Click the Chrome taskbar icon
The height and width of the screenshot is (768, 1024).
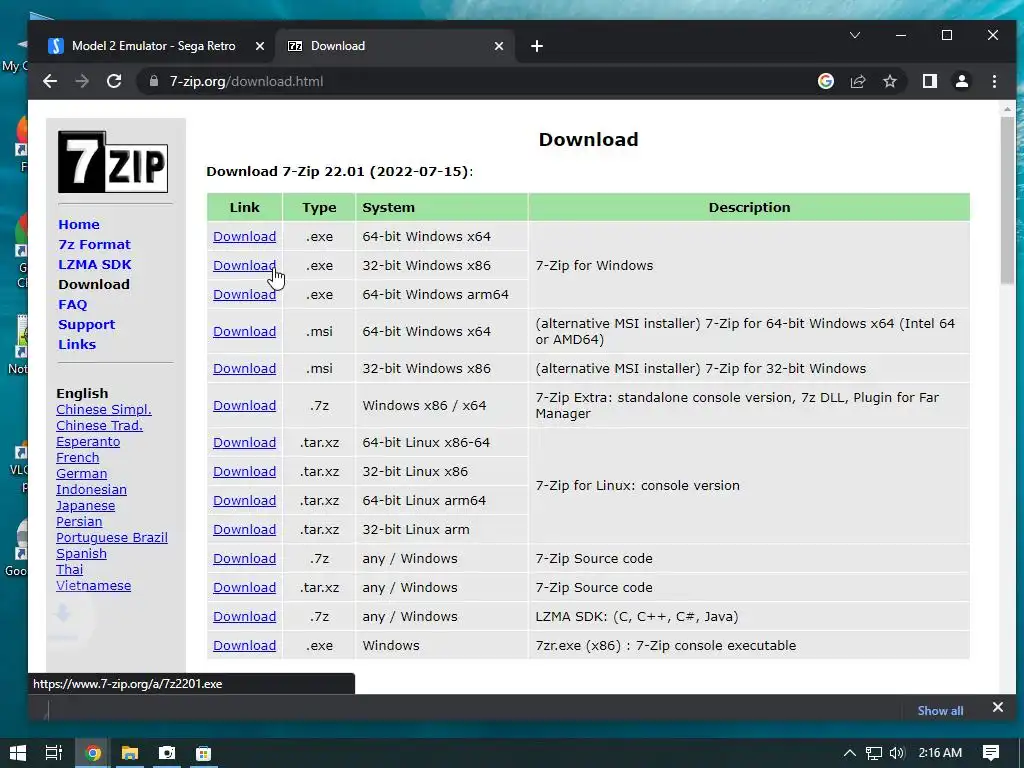pyautogui.click(x=93, y=753)
